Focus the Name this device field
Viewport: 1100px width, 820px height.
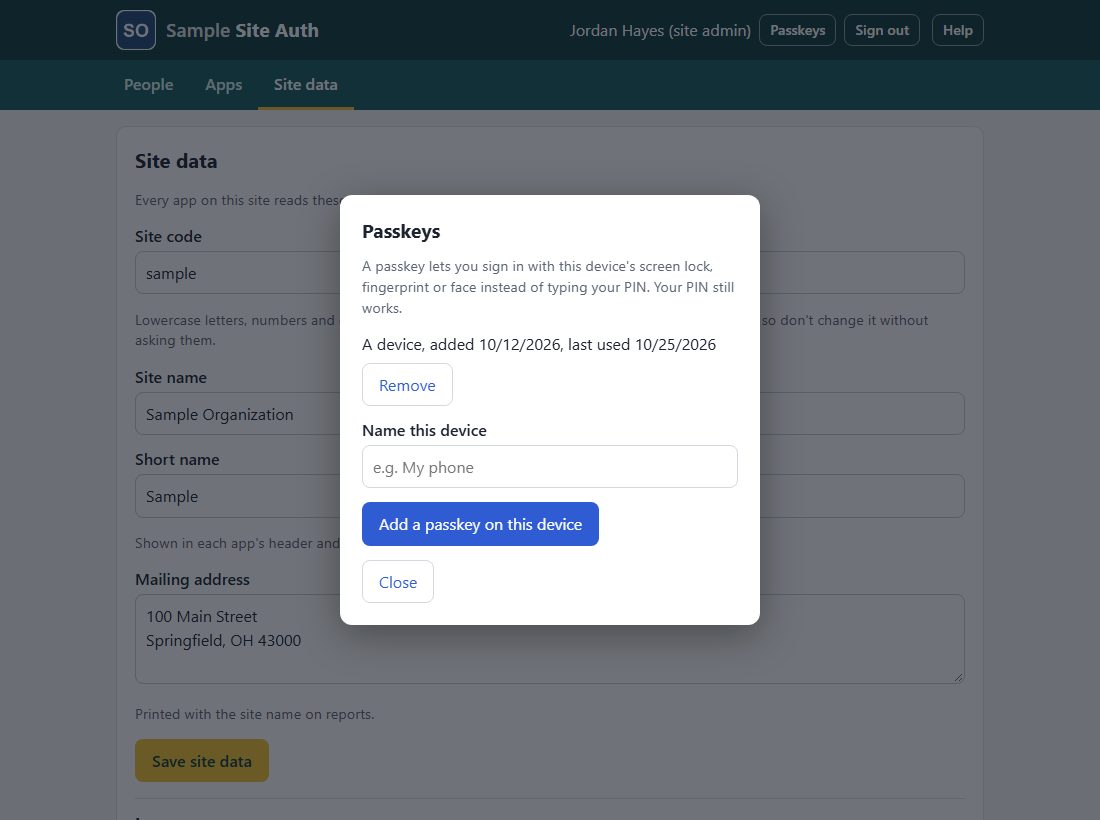click(x=550, y=466)
